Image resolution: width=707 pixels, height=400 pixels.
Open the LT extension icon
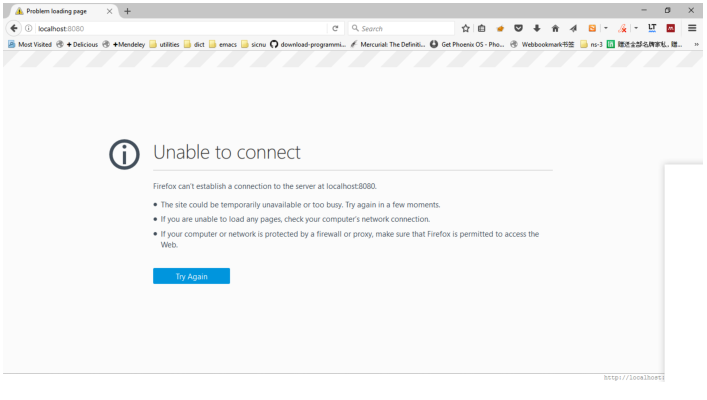(652, 28)
